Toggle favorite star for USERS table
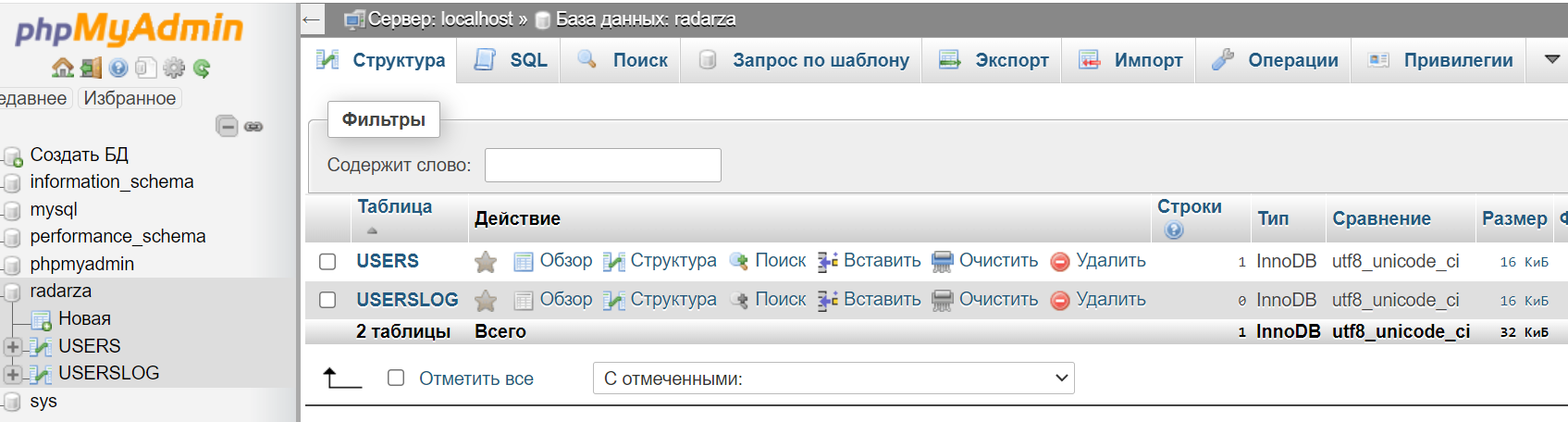This screenshot has height=422, width=1568. point(486,262)
